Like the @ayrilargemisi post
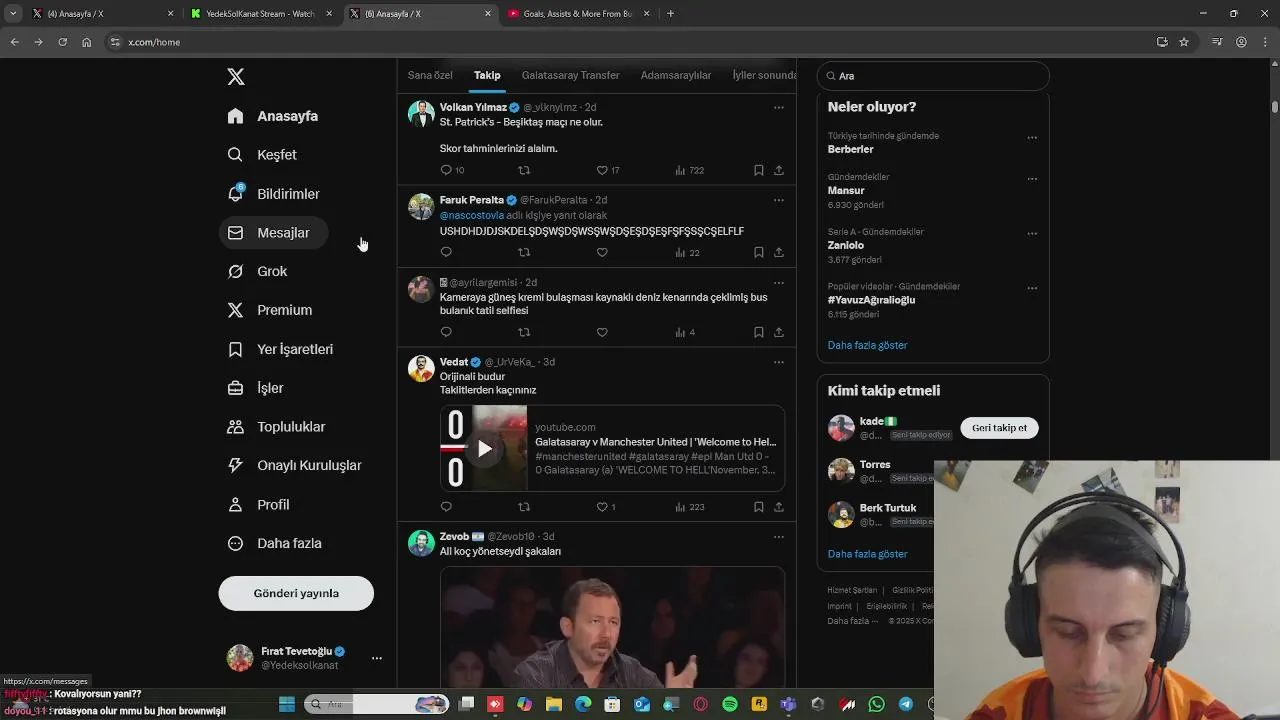Image resolution: width=1280 pixels, height=720 pixels. coord(602,332)
